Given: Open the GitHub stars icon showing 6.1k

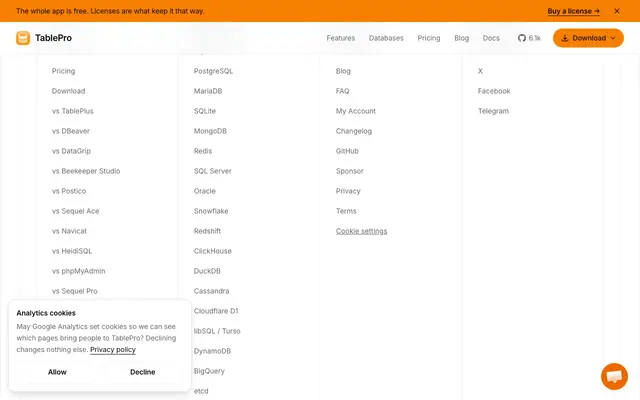Looking at the screenshot, I should tap(529, 38).
